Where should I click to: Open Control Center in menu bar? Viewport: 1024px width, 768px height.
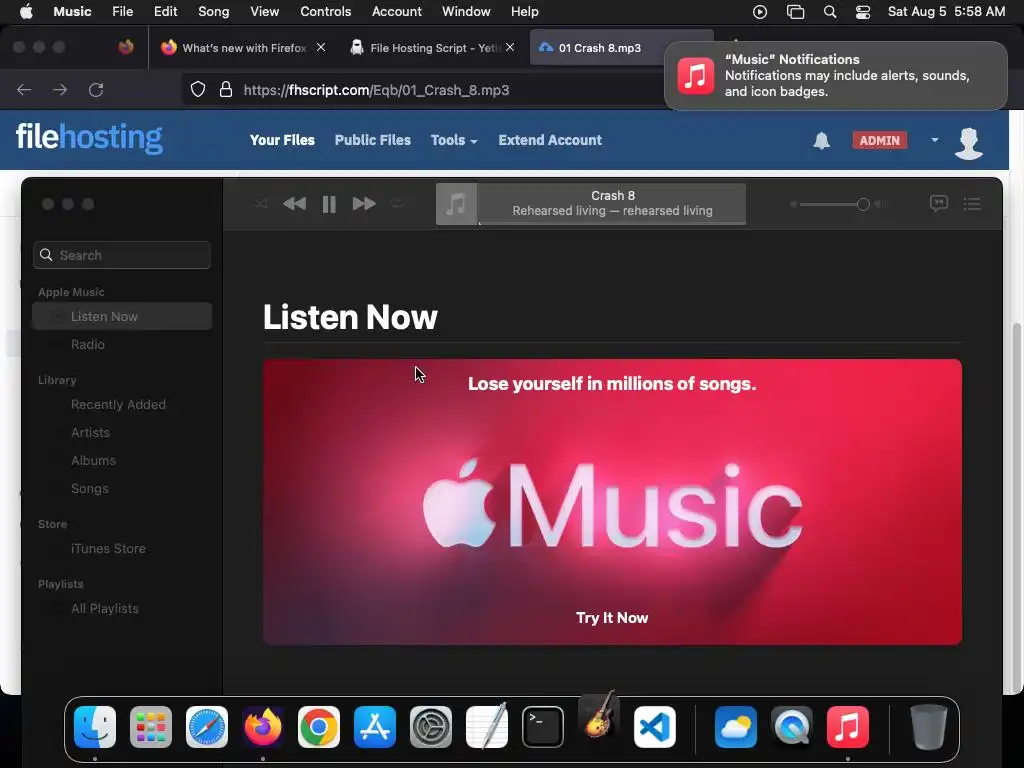863,12
